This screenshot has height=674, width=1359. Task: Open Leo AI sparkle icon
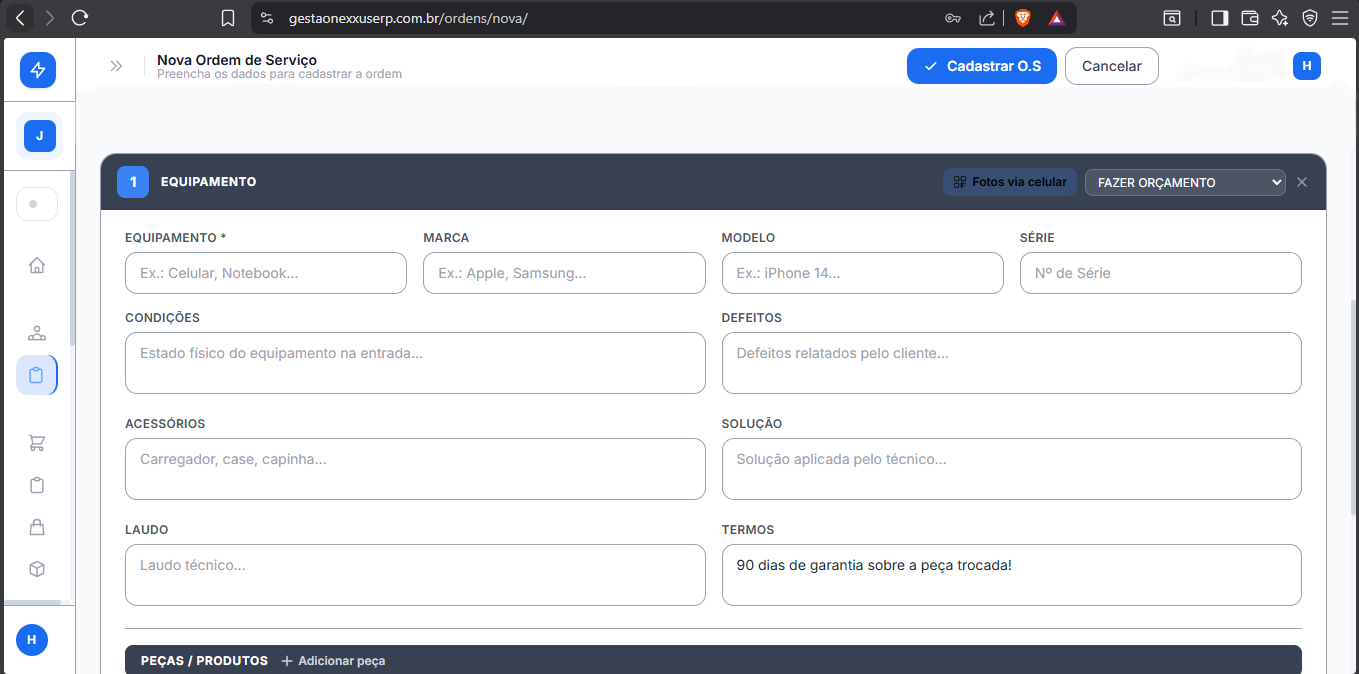point(1279,18)
